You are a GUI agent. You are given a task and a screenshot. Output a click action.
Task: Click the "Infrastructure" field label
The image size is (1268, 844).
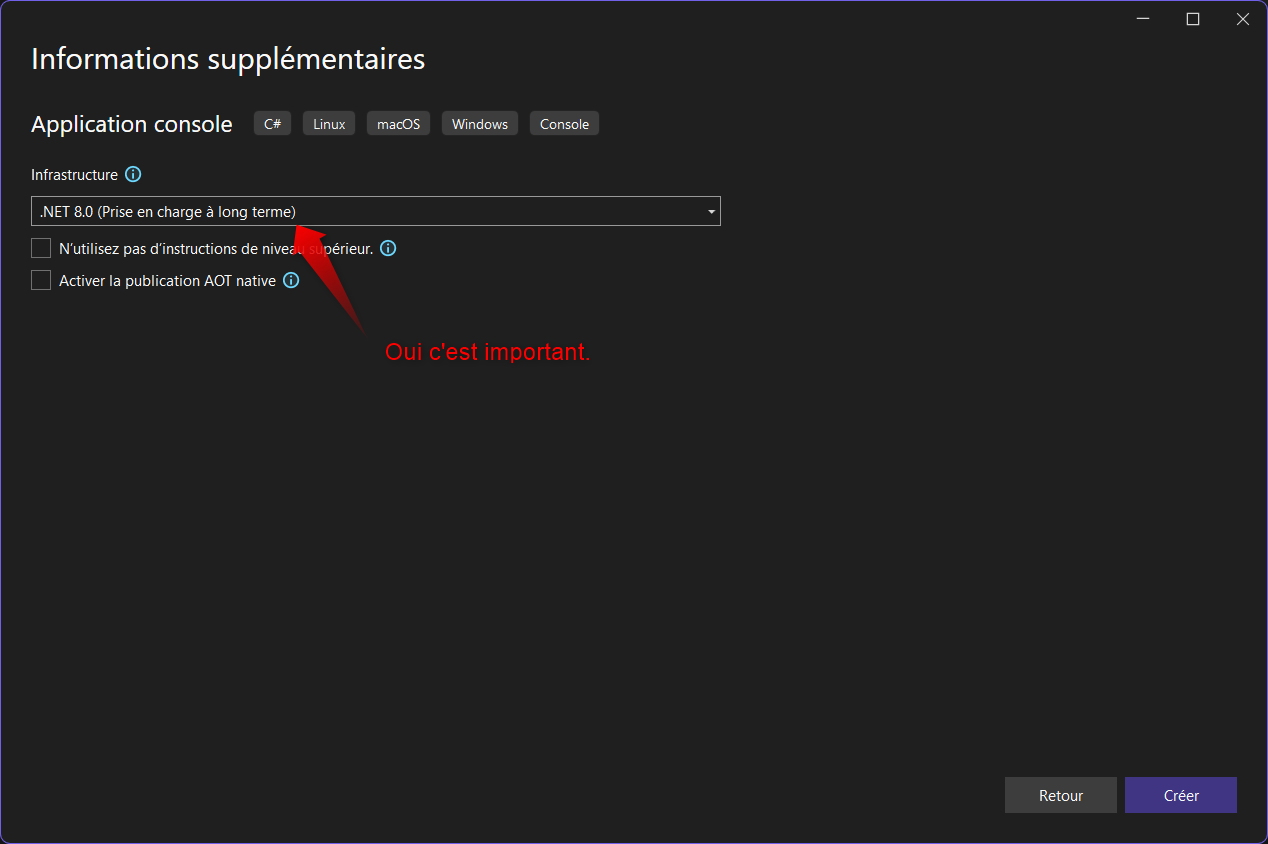pos(74,175)
